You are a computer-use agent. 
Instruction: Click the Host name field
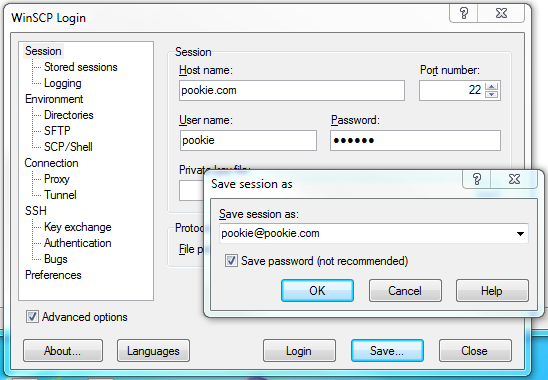pos(292,91)
